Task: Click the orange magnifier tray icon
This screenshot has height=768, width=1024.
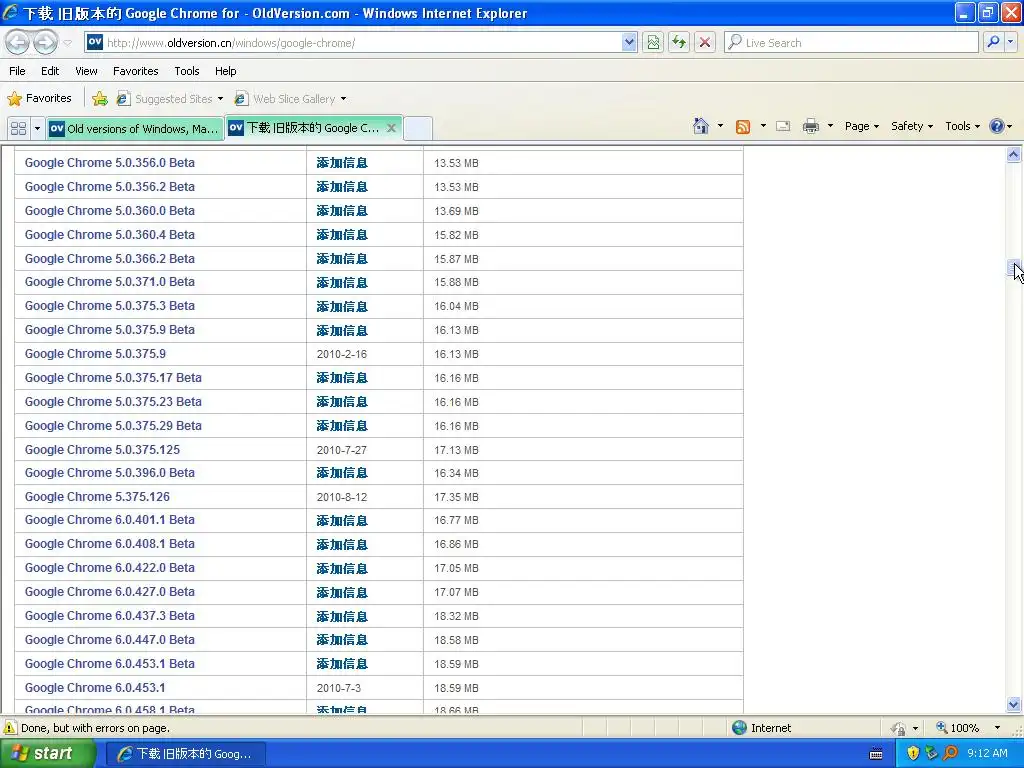Action: pos(950,753)
